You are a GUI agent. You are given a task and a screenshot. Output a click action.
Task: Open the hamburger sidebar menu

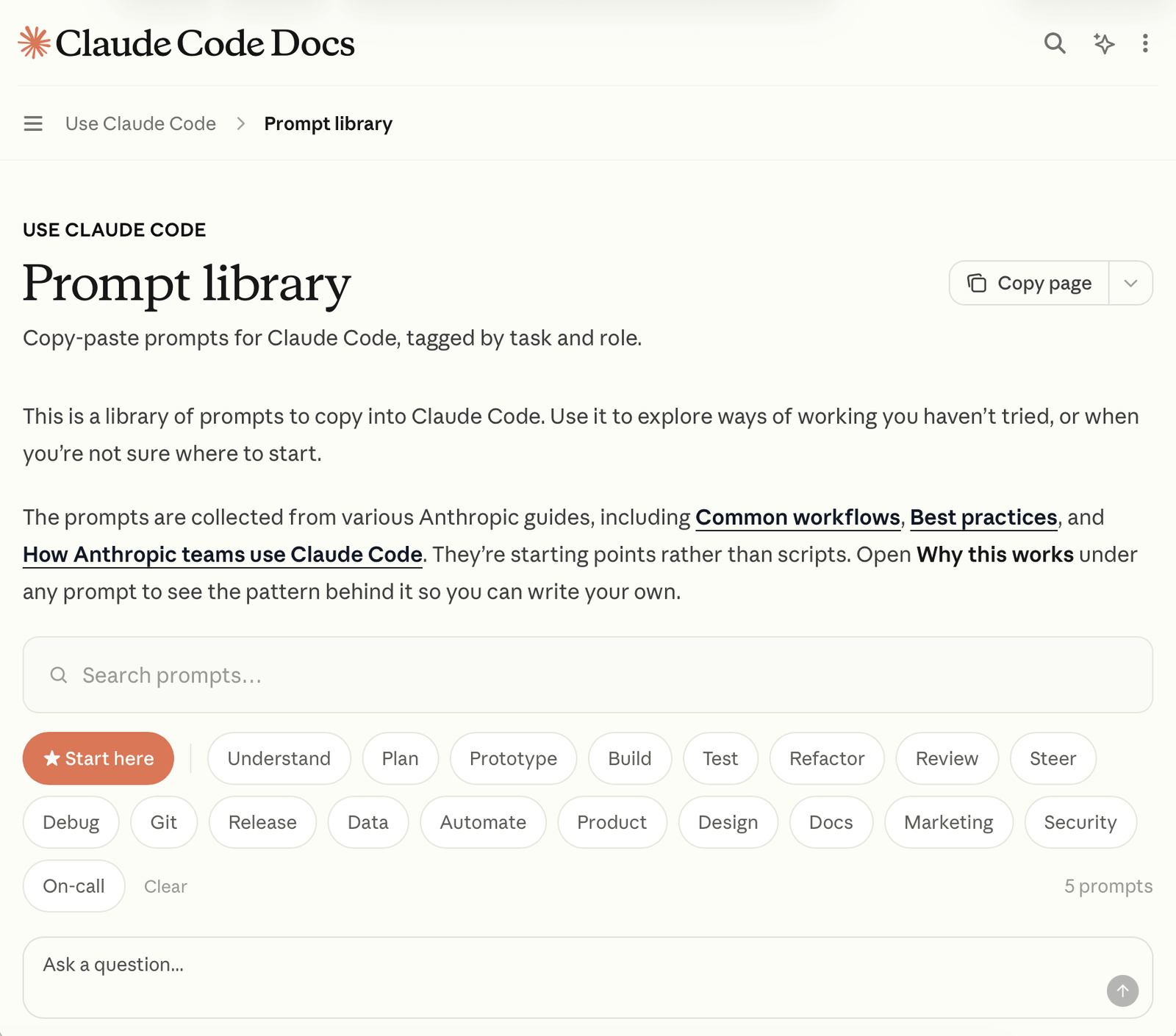coord(33,123)
